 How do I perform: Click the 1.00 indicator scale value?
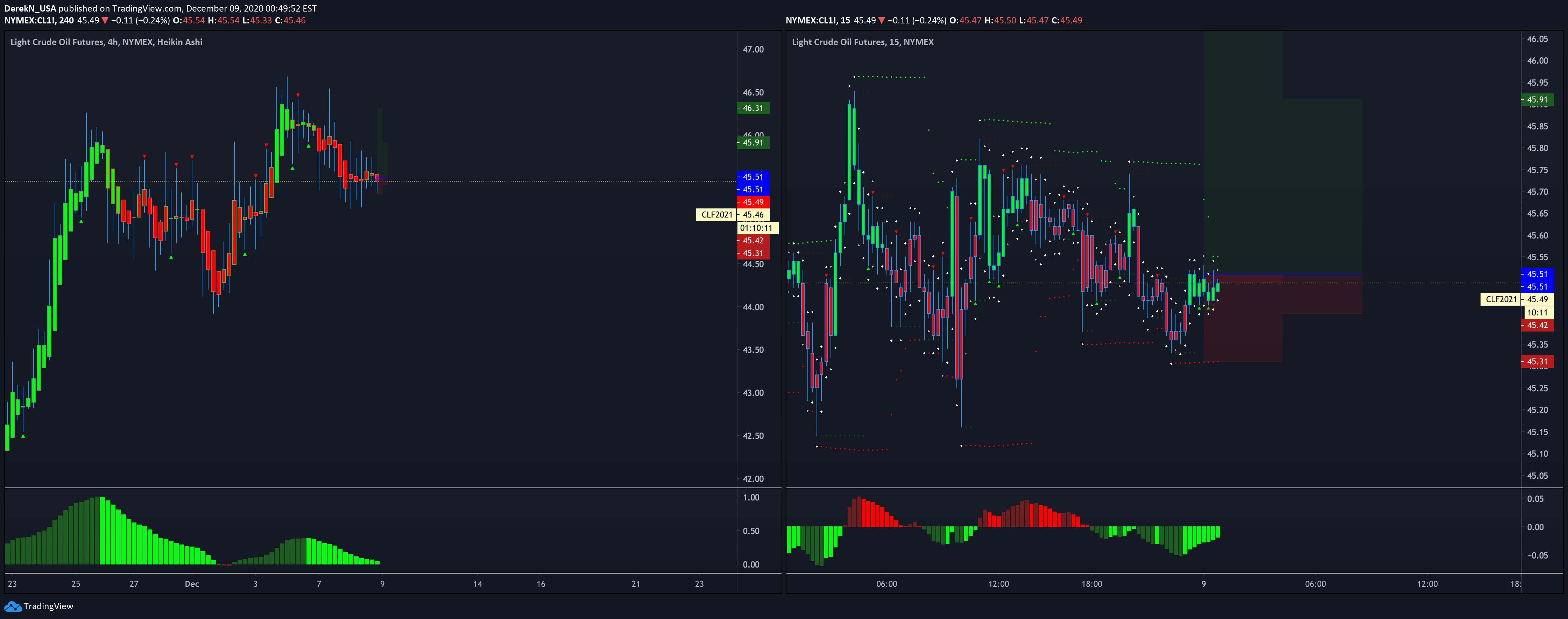751,498
